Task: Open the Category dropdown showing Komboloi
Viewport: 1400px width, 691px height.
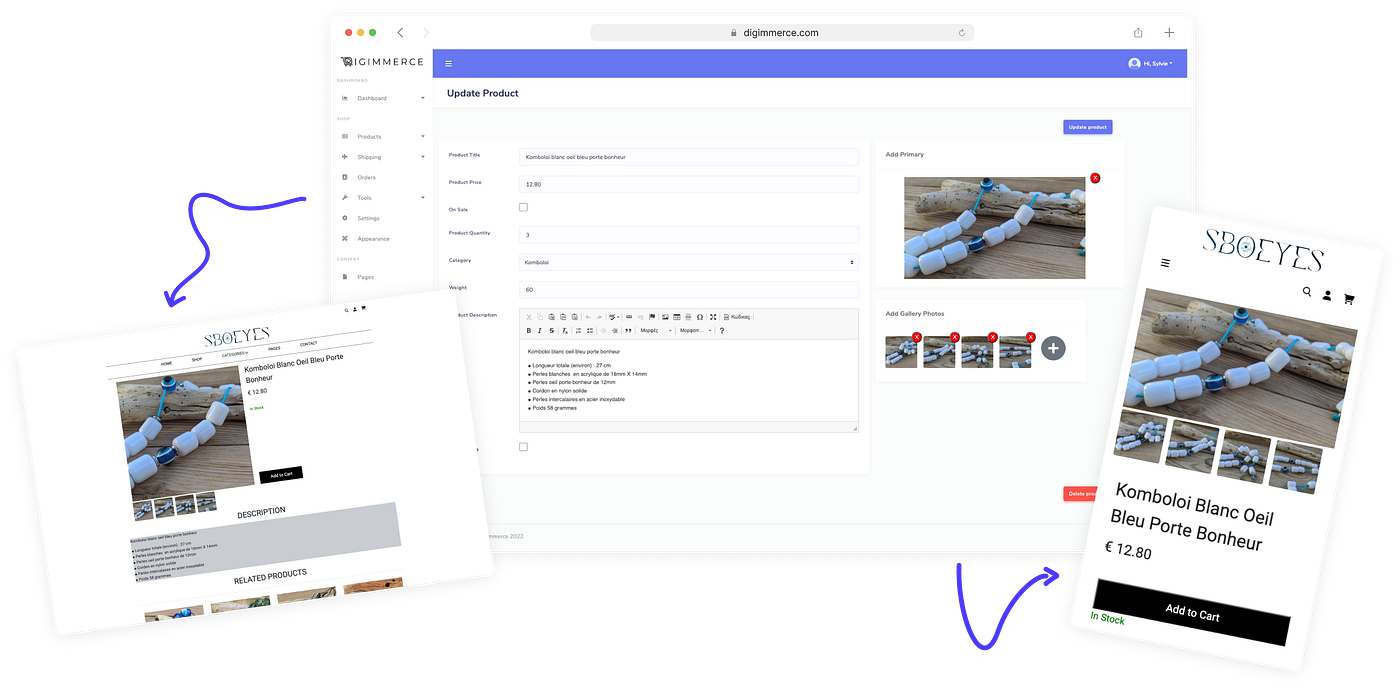Action: point(689,262)
